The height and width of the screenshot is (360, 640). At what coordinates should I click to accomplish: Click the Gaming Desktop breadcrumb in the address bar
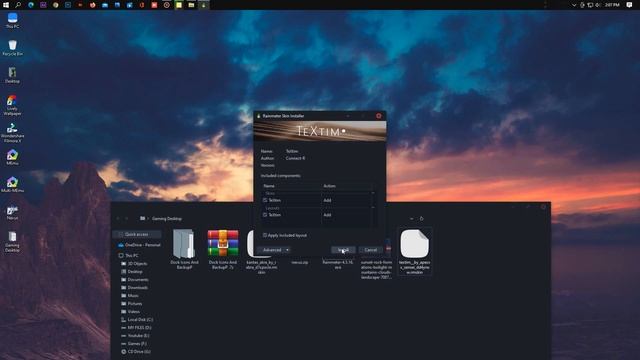[x=167, y=219]
